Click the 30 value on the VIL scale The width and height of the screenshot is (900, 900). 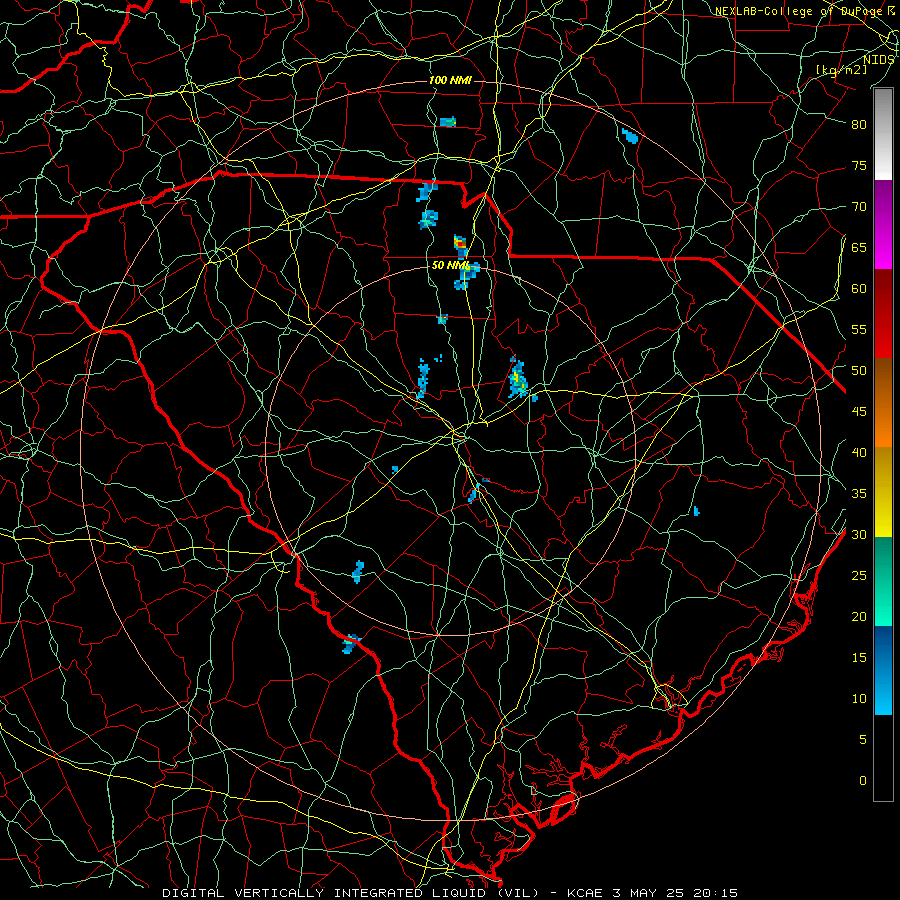(x=859, y=535)
